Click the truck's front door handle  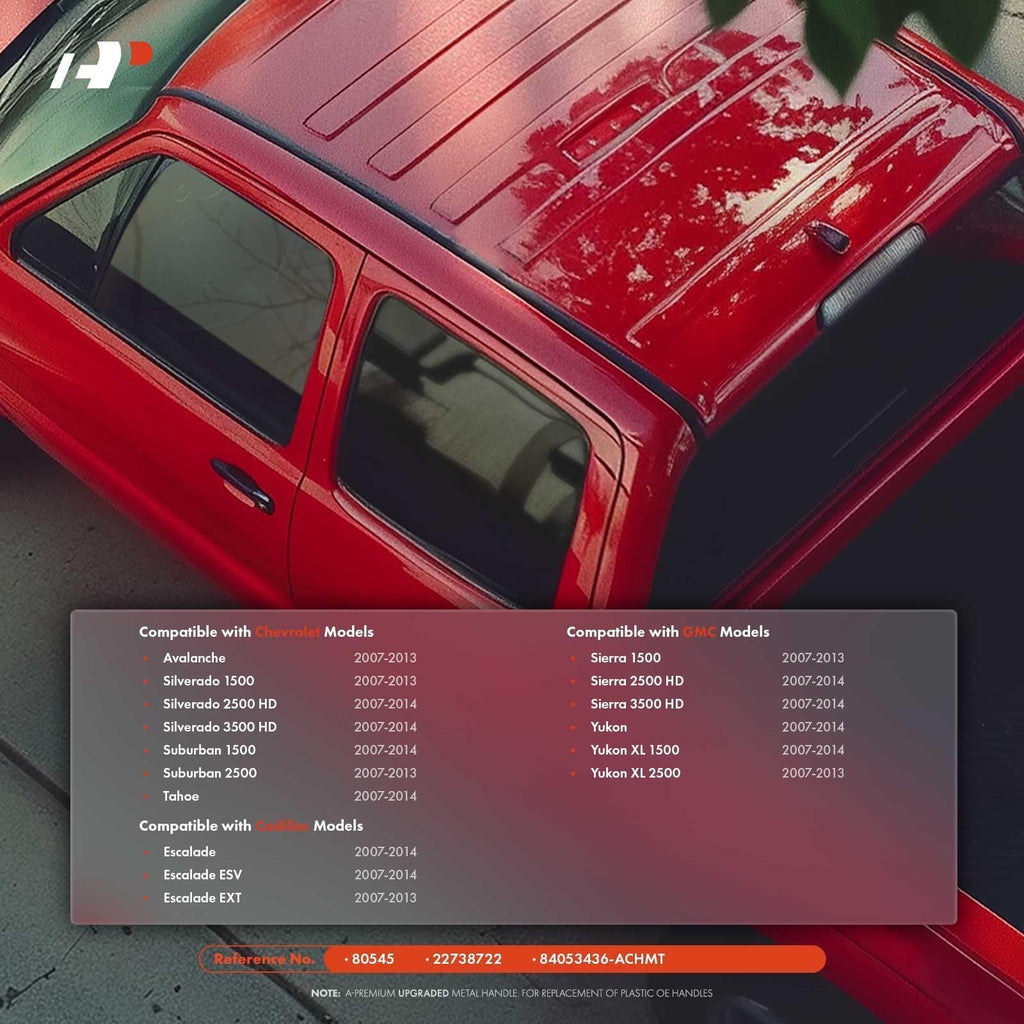click(242, 486)
